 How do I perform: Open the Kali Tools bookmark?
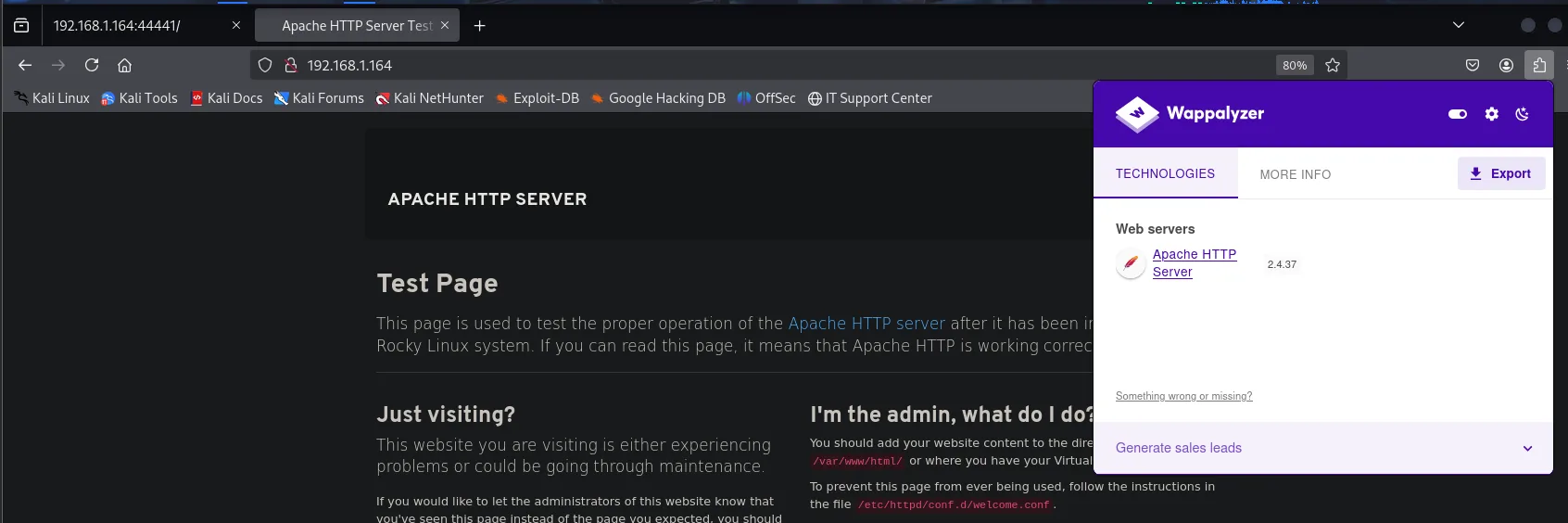pos(139,98)
